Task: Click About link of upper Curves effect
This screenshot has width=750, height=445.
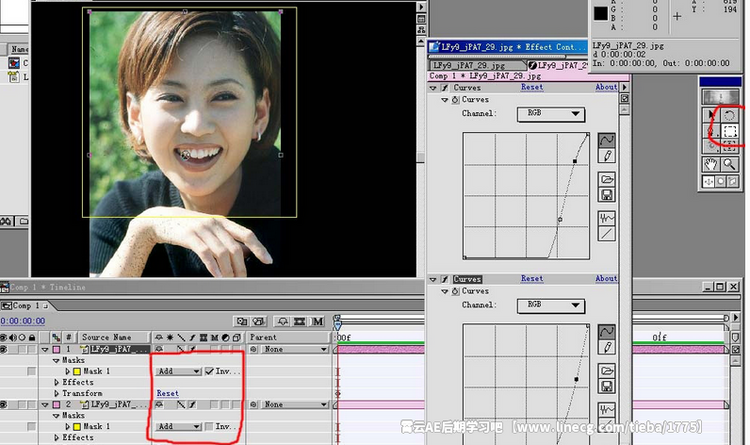Action: point(606,87)
